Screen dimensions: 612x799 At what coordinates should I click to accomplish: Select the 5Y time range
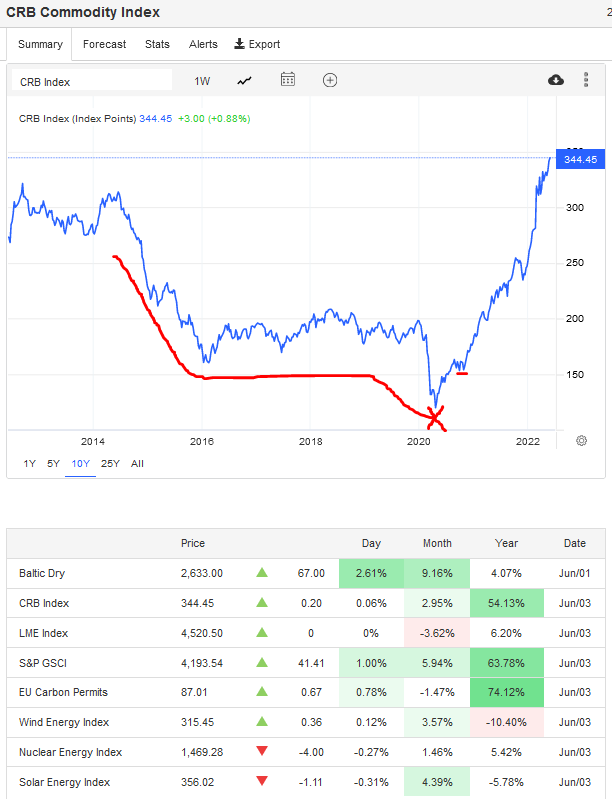[x=54, y=464]
